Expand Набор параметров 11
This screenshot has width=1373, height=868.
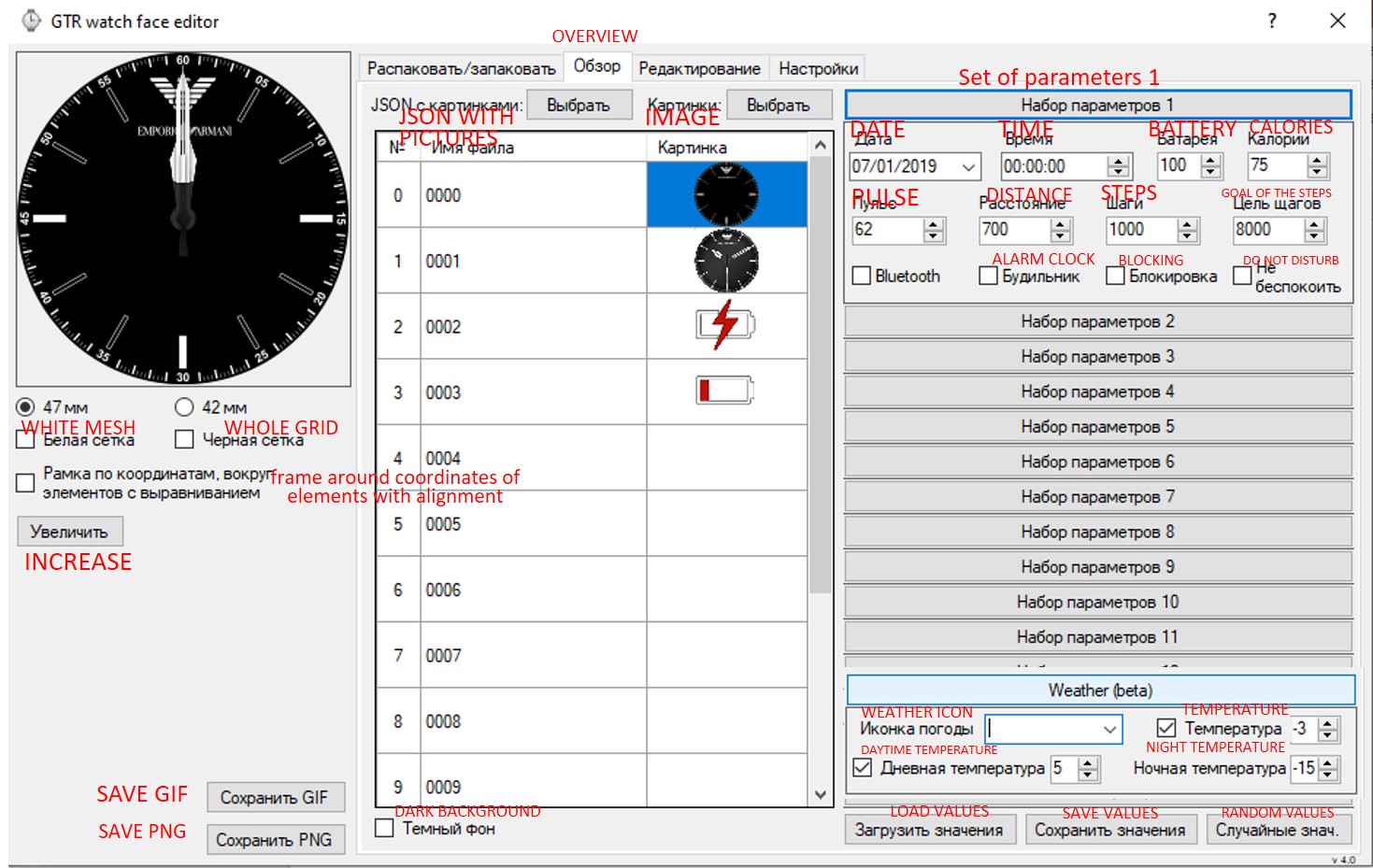tap(1098, 637)
